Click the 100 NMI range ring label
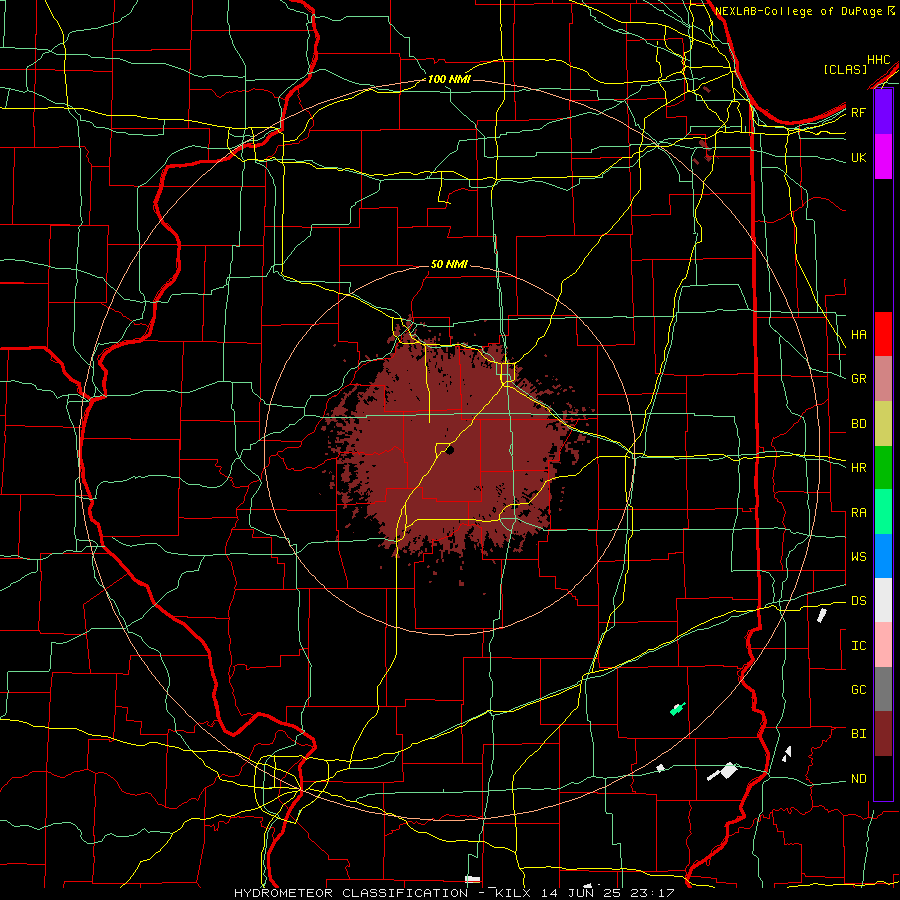This screenshot has height=900, width=900. [449, 79]
